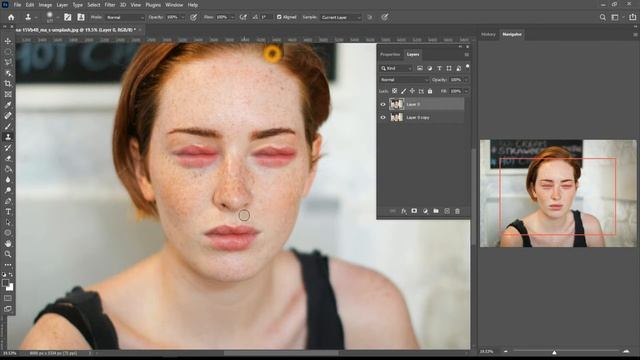Select the Frame tool
Viewport: 640px width, 360px height.
pyautogui.click(x=8, y=94)
